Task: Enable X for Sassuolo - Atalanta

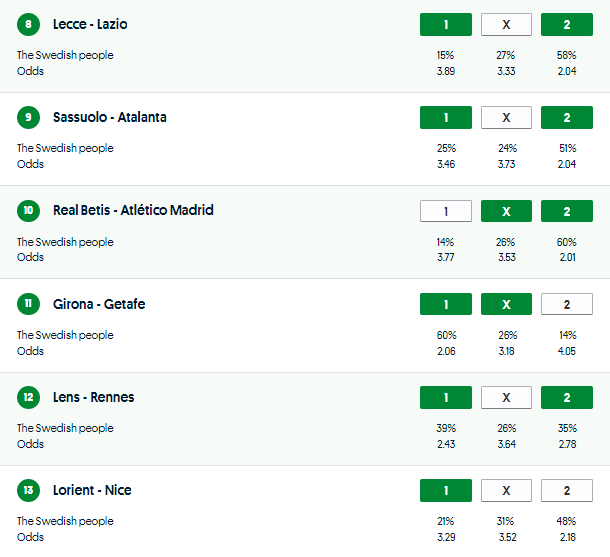Action: [506, 117]
